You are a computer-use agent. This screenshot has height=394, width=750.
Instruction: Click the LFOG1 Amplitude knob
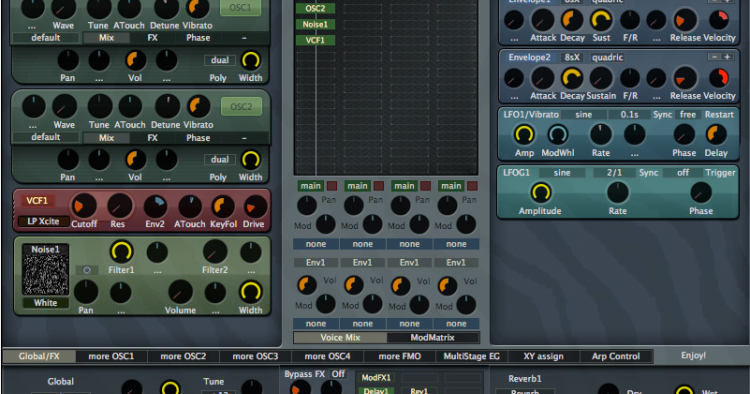[x=540, y=193]
